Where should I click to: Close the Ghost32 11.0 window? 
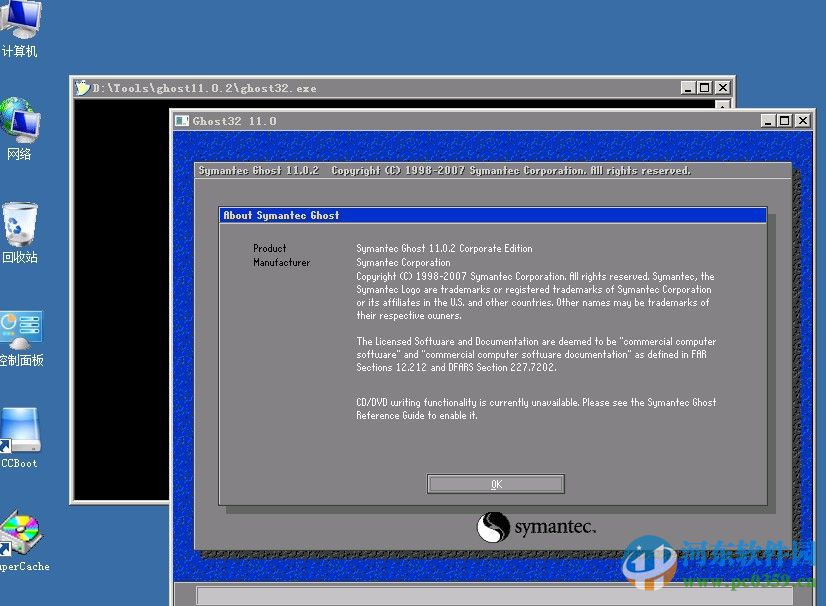coord(802,121)
